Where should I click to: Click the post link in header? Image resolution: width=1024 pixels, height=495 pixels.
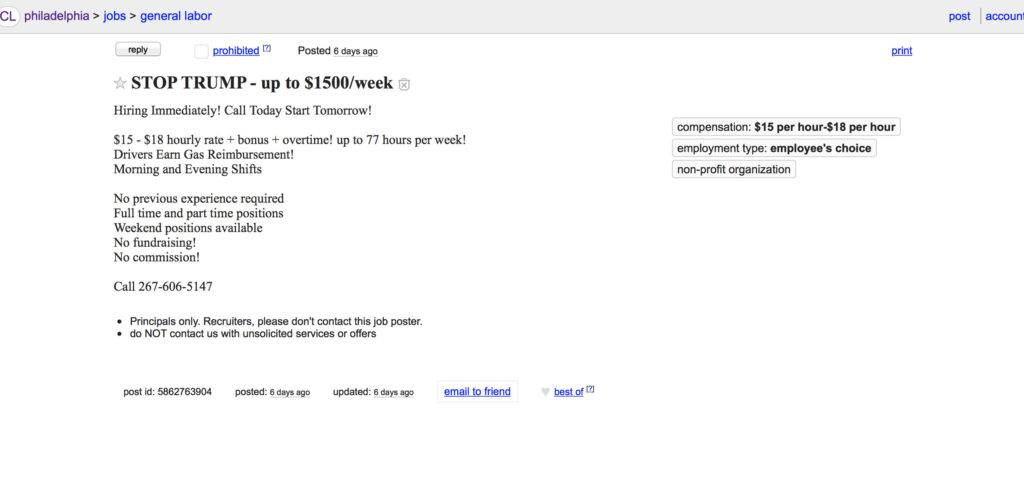959,16
